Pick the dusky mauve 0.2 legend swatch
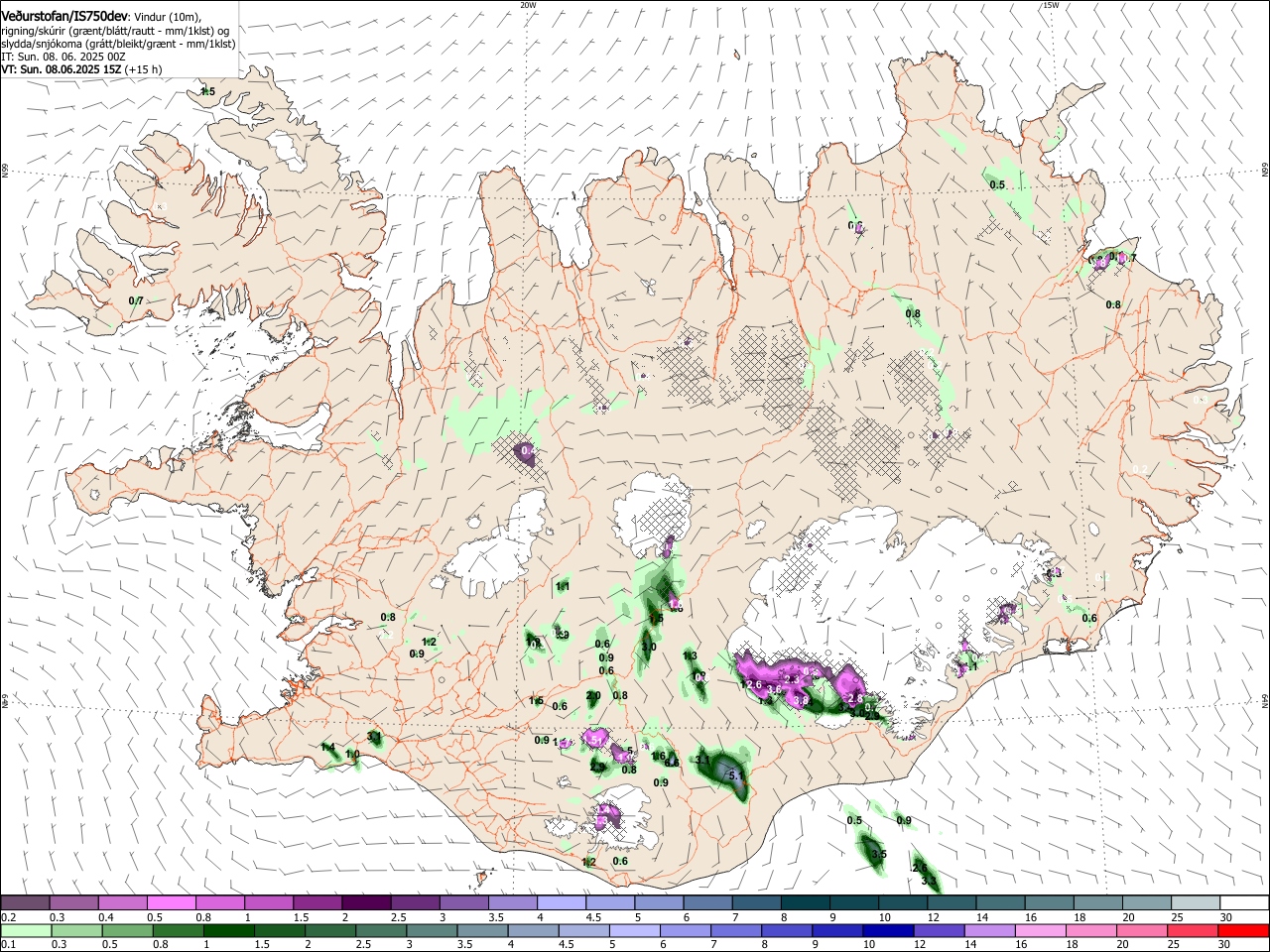This screenshot has width=1270, height=952. tap(25, 902)
